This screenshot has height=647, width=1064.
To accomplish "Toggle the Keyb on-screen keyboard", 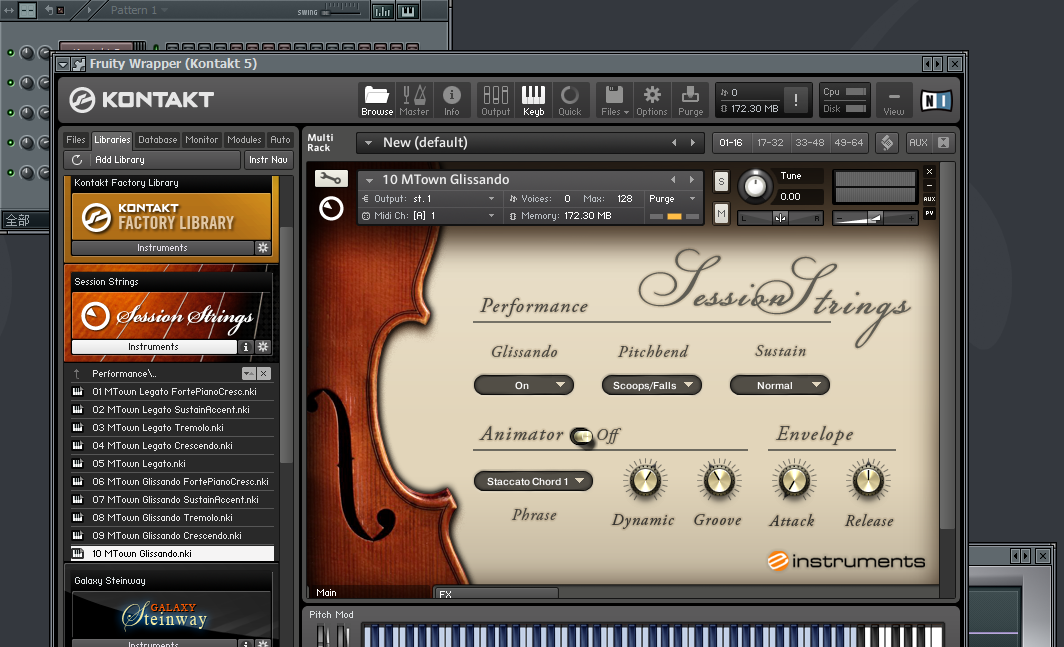I will 533,100.
